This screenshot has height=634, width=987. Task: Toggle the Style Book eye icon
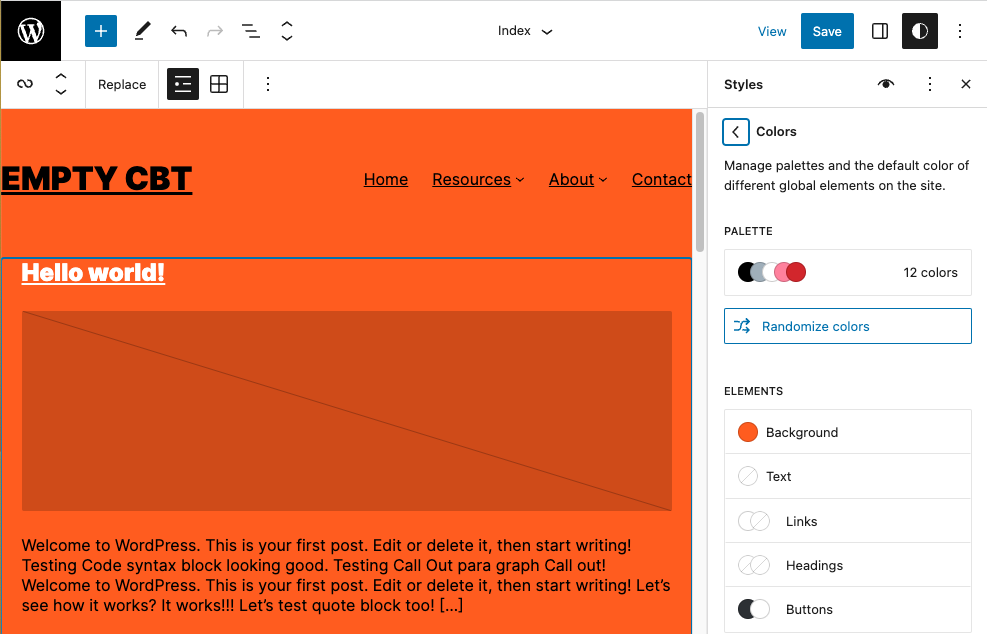click(x=886, y=84)
